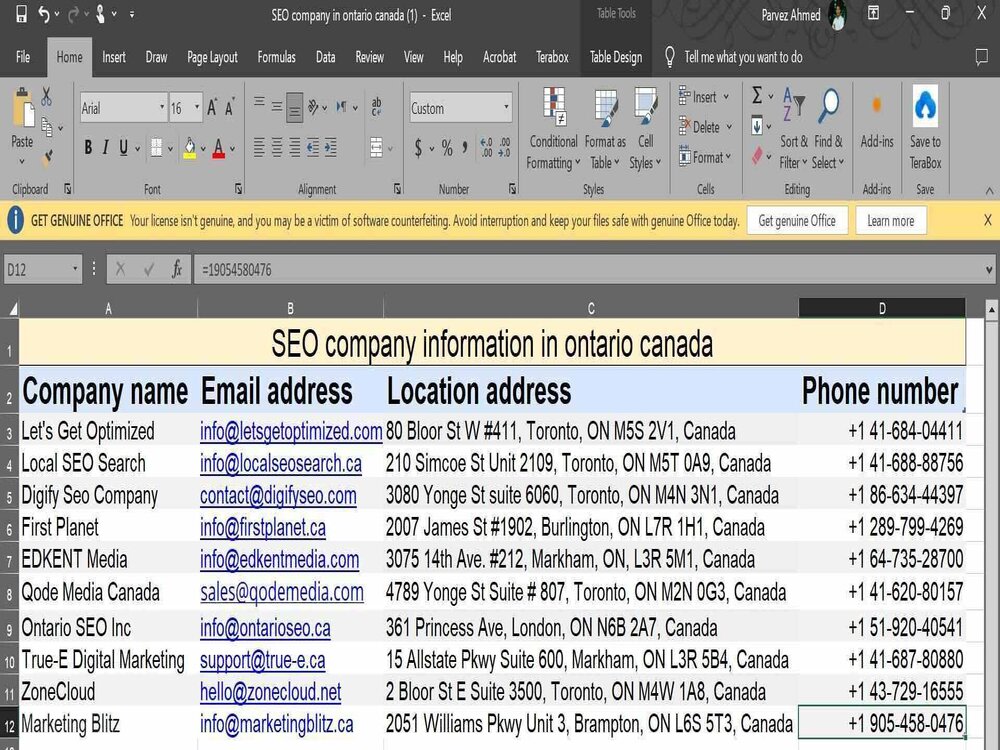The image size is (1000, 750).
Task: Expand the formula bar chevron
Action: click(x=989, y=270)
